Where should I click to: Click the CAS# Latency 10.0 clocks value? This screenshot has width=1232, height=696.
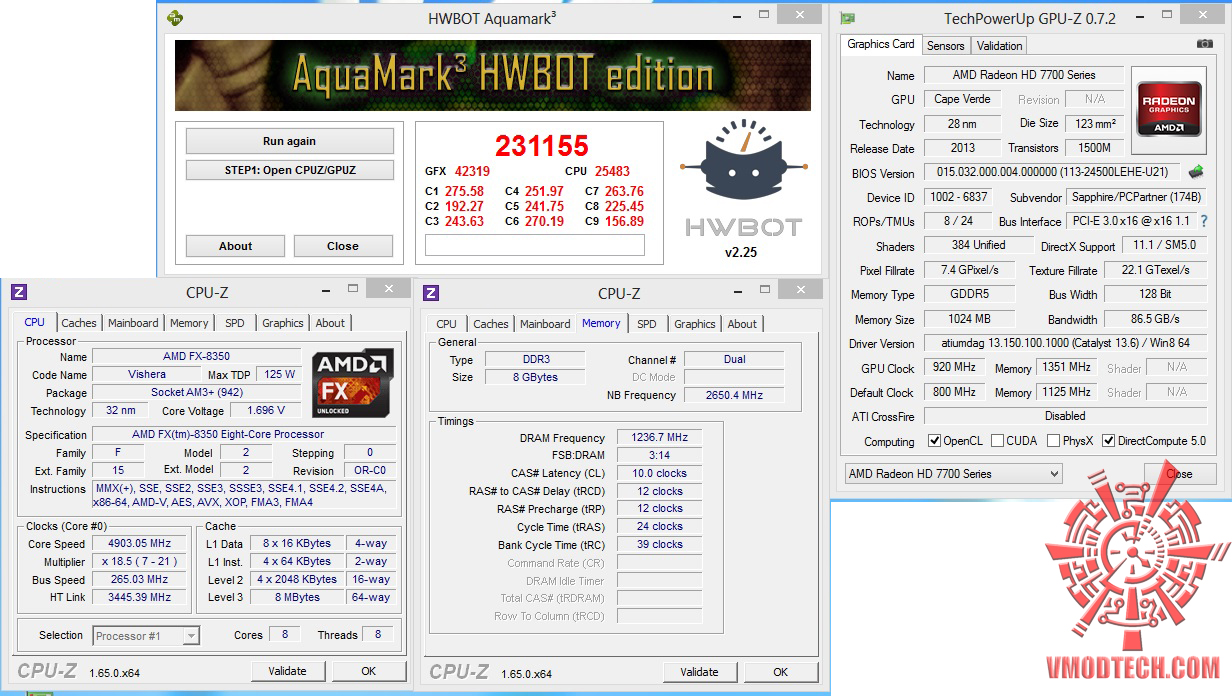click(659, 473)
